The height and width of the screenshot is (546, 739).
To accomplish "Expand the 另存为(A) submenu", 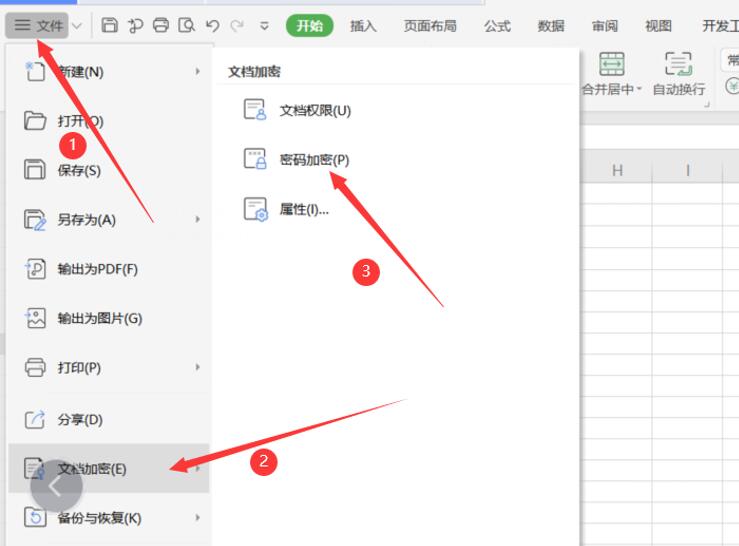I will 198,220.
